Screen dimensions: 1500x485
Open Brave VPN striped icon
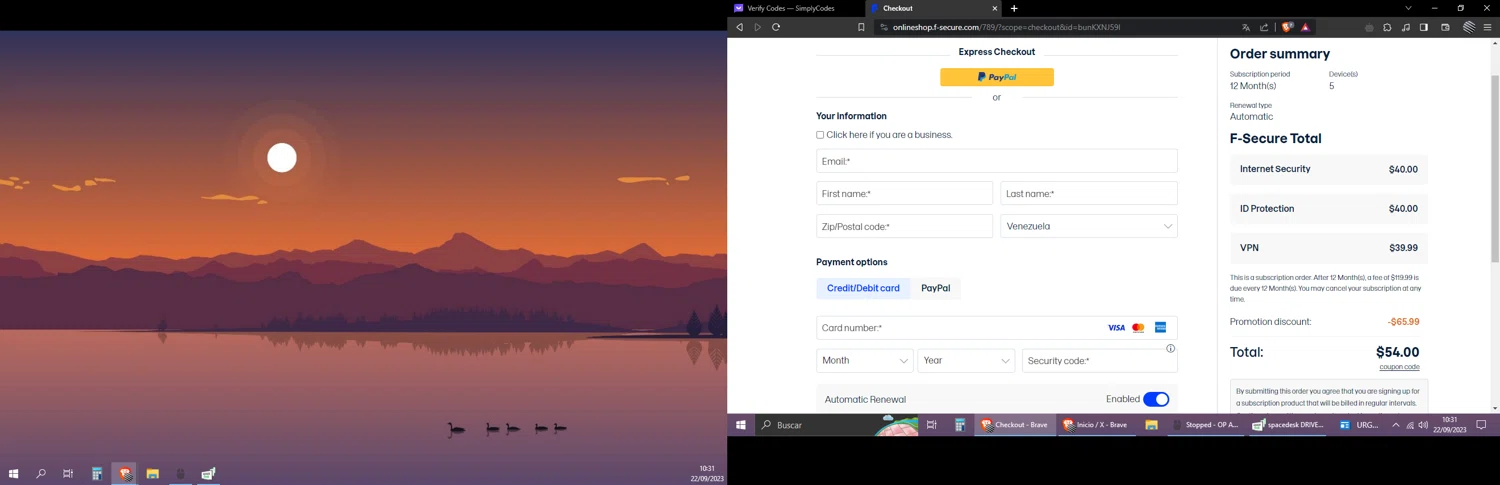click(x=1469, y=27)
